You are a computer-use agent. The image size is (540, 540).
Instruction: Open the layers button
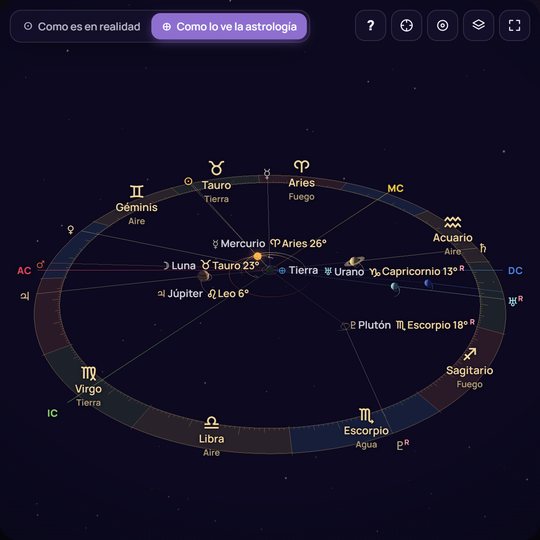(478, 25)
